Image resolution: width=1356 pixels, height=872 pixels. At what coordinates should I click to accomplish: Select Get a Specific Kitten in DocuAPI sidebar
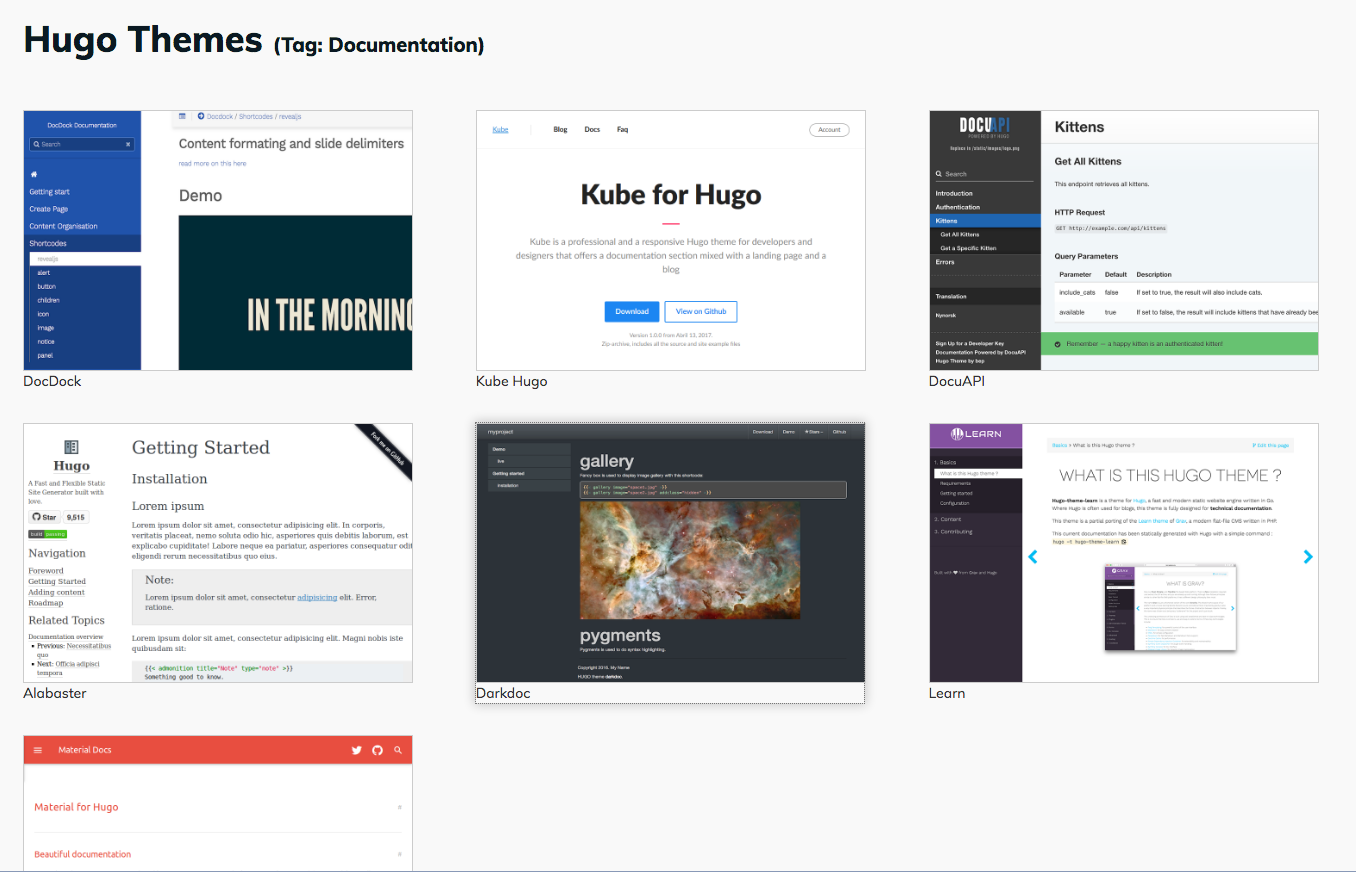tap(968, 248)
